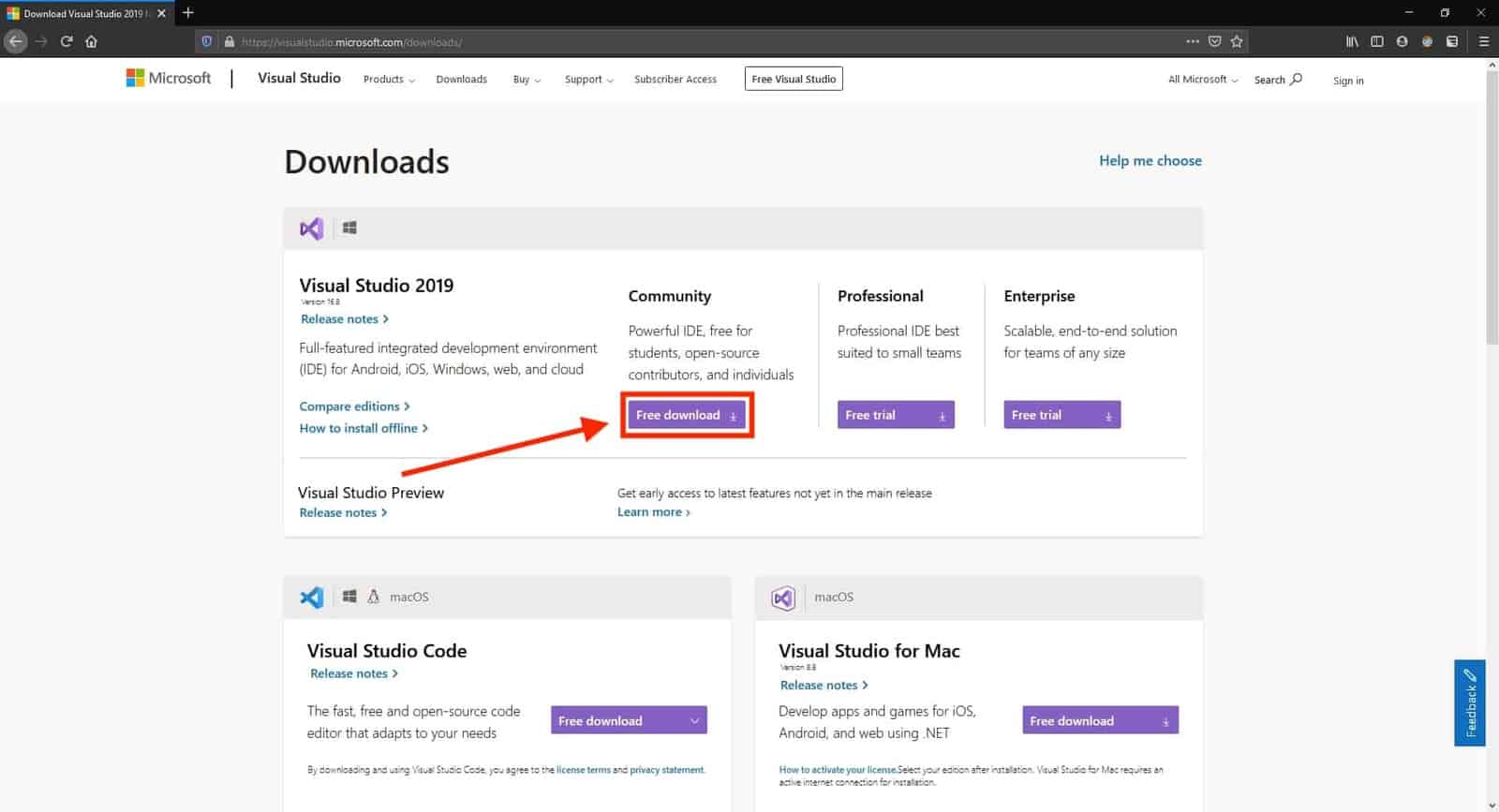Image resolution: width=1499 pixels, height=812 pixels.
Task: Click the Visual Studio for Mac logo icon
Action: coord(783,598)
